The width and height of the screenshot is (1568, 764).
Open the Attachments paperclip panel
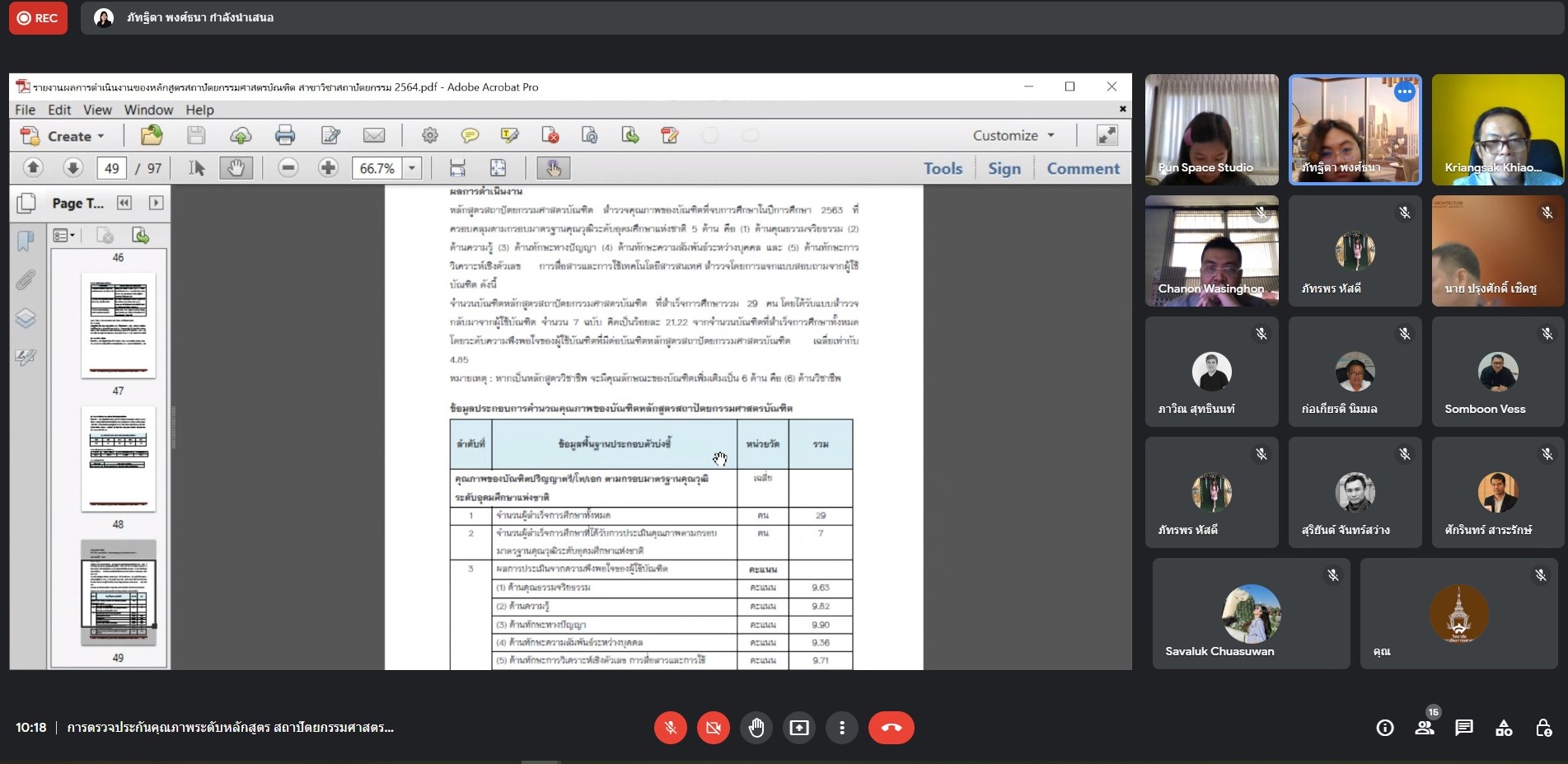coord(26,280)
